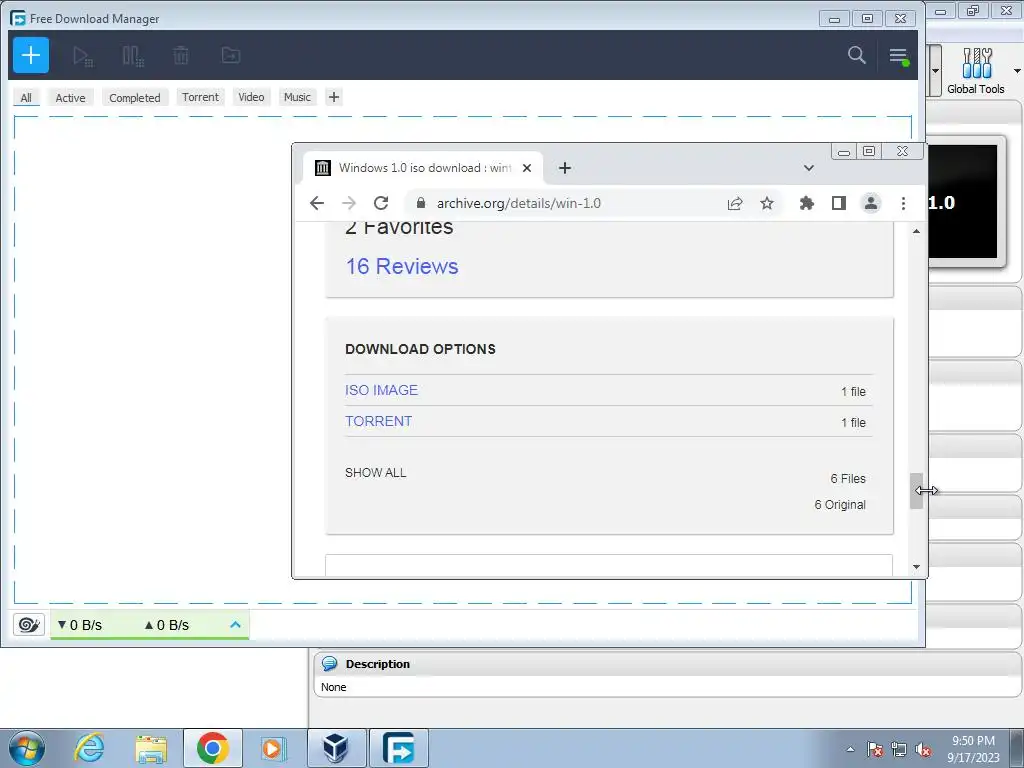Go forward in Chrome browser
This screenshot has width=1024, height=768.
pos(349,203)
